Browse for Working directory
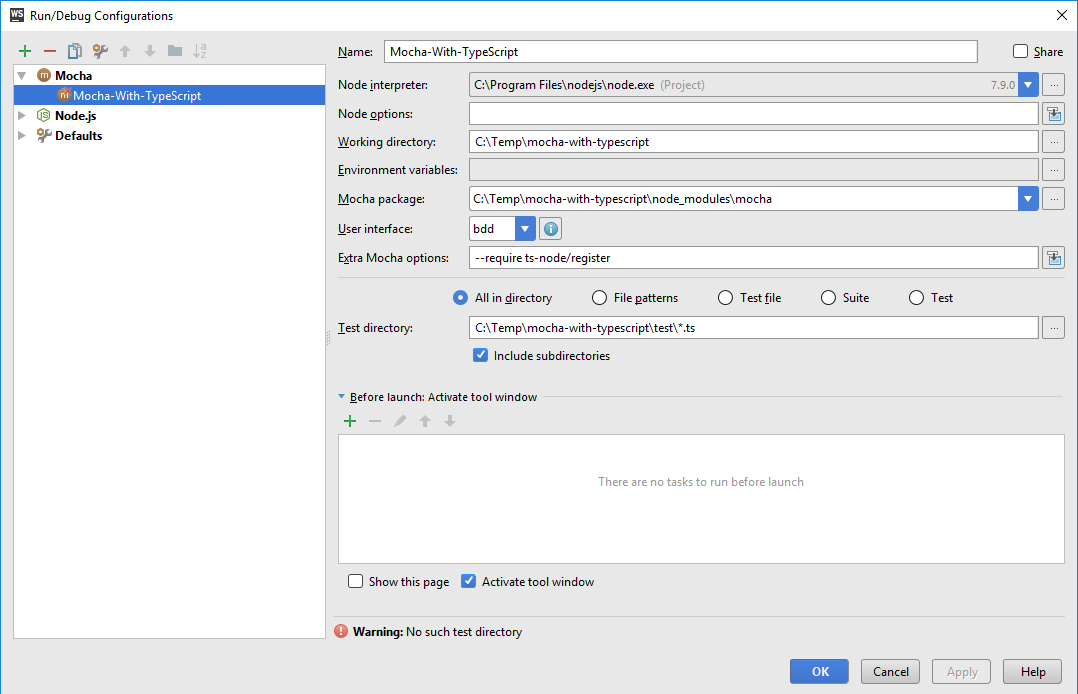Viewport: 1078px width, 694px height. pos(1053,142)
